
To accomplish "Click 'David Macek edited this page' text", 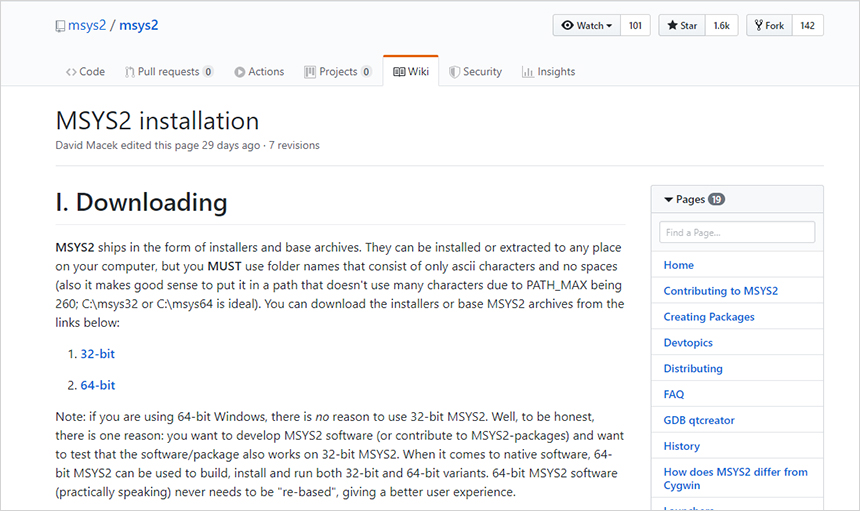I will click(x=127, y=145).
